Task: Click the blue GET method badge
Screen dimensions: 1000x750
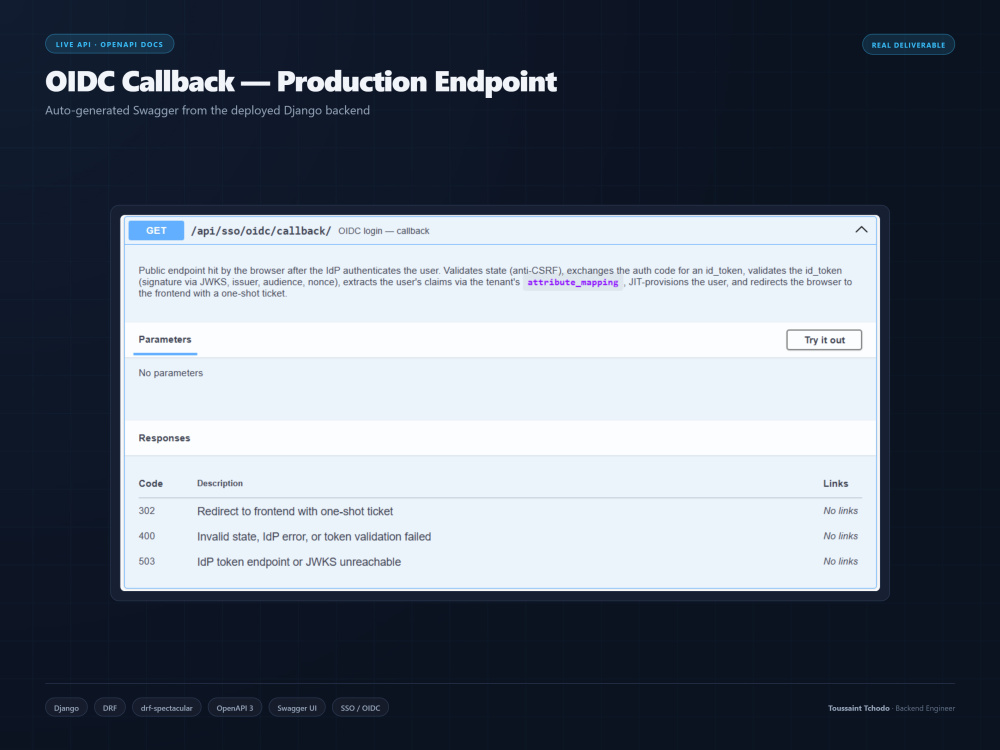Action: tap(156, 231)
